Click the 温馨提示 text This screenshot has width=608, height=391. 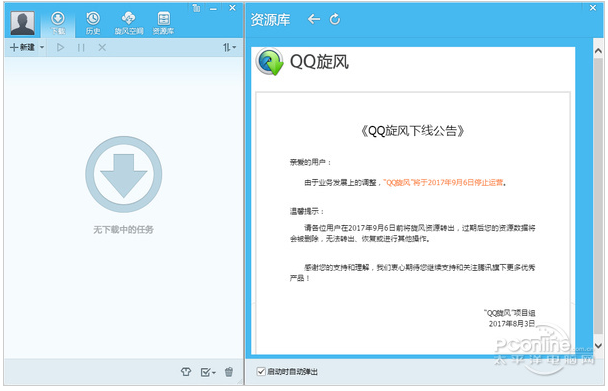[306, 211]
